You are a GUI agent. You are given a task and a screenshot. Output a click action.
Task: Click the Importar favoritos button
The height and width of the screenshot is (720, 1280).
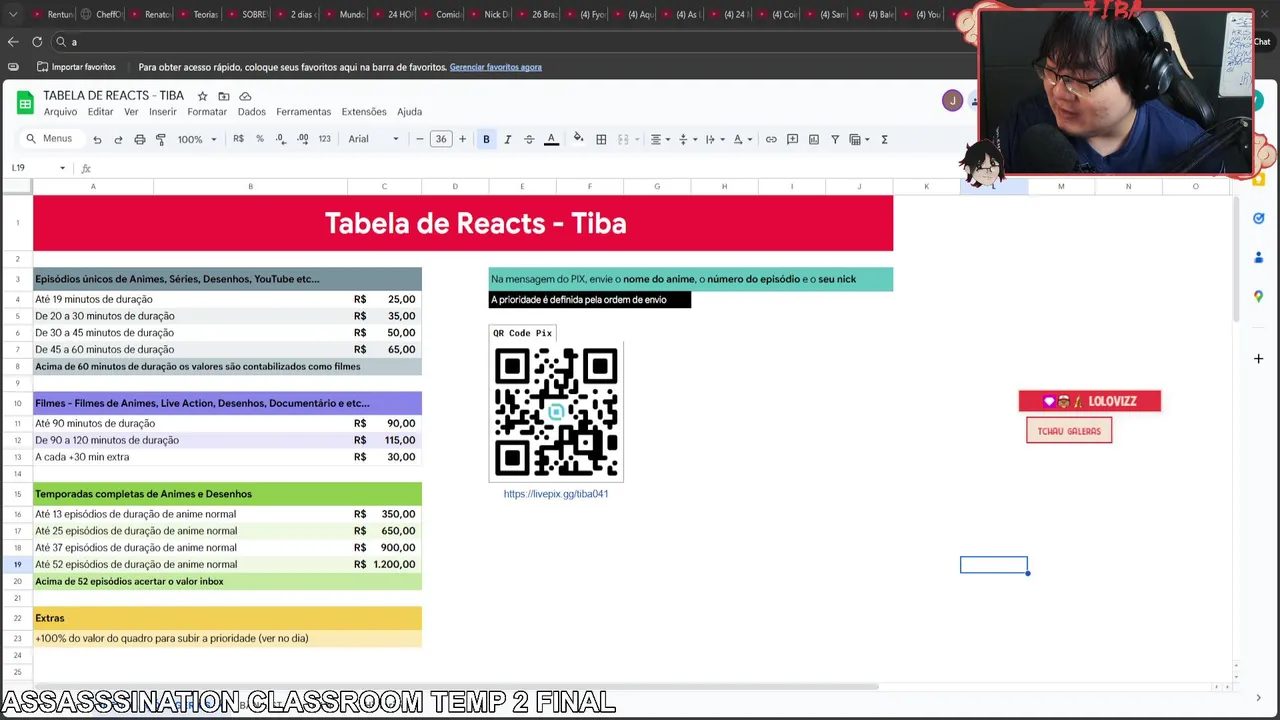click(76, 67)
